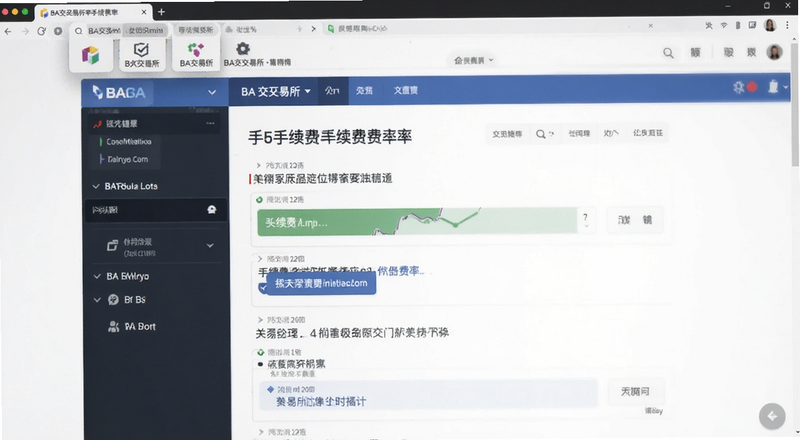The width and height of the screenshot is (800, 440).
Task: Open the user avatar below browser toolbar
Action: coord(774,52)
